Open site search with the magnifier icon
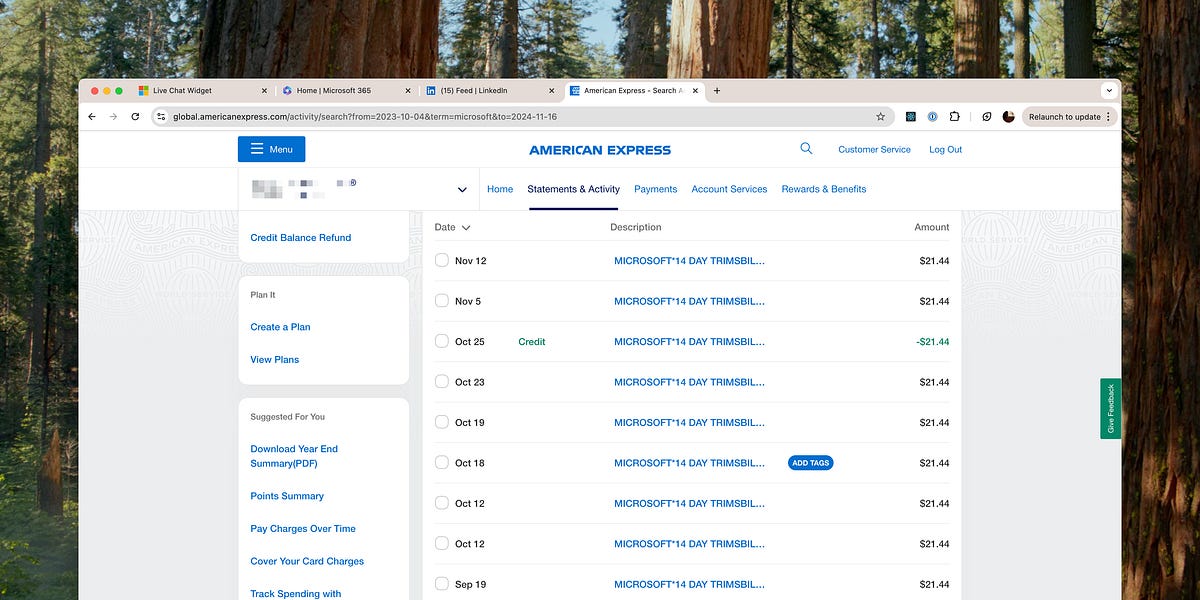Viewport: 1200px width, 600px height. click(x=806, y=148)
